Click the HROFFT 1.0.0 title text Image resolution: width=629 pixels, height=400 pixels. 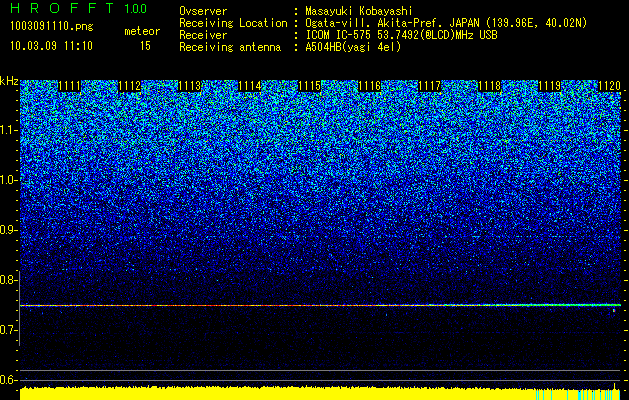tap(79, 8)
